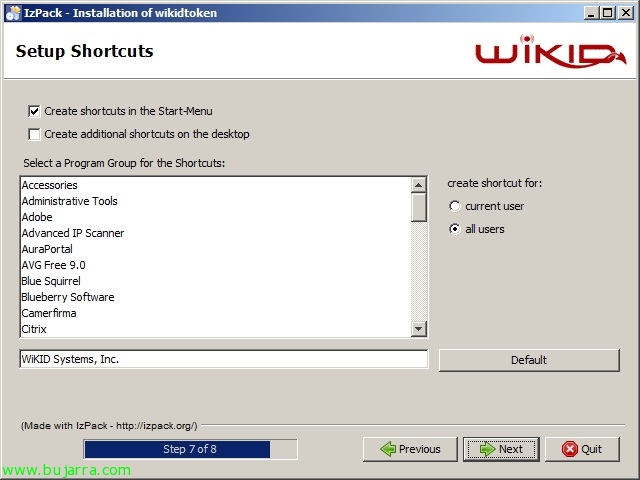Go back with the Previous button
Viewport: 640px width, 480px height.
[410, 449]
